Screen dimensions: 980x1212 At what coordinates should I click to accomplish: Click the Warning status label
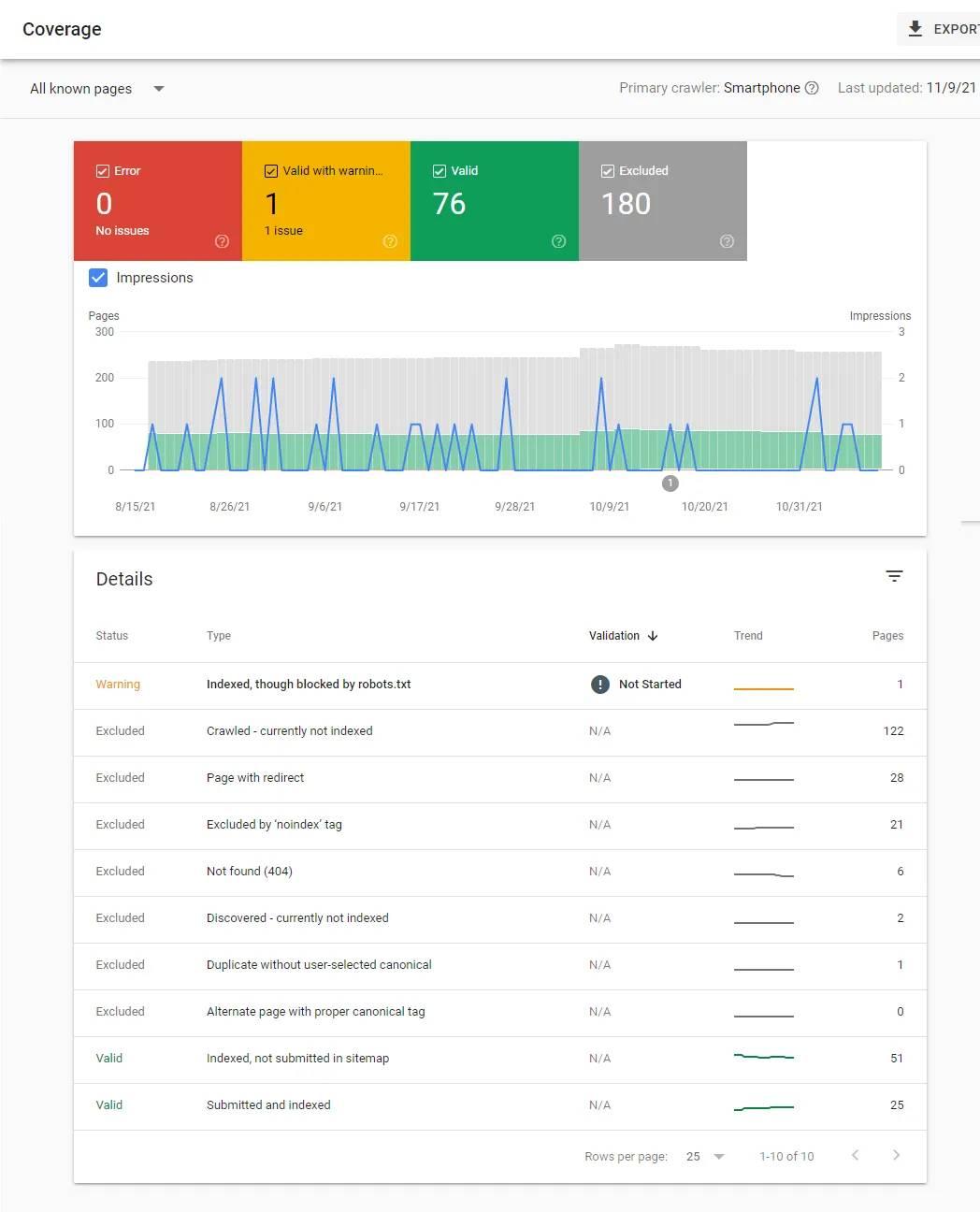[x=118, y=685]
